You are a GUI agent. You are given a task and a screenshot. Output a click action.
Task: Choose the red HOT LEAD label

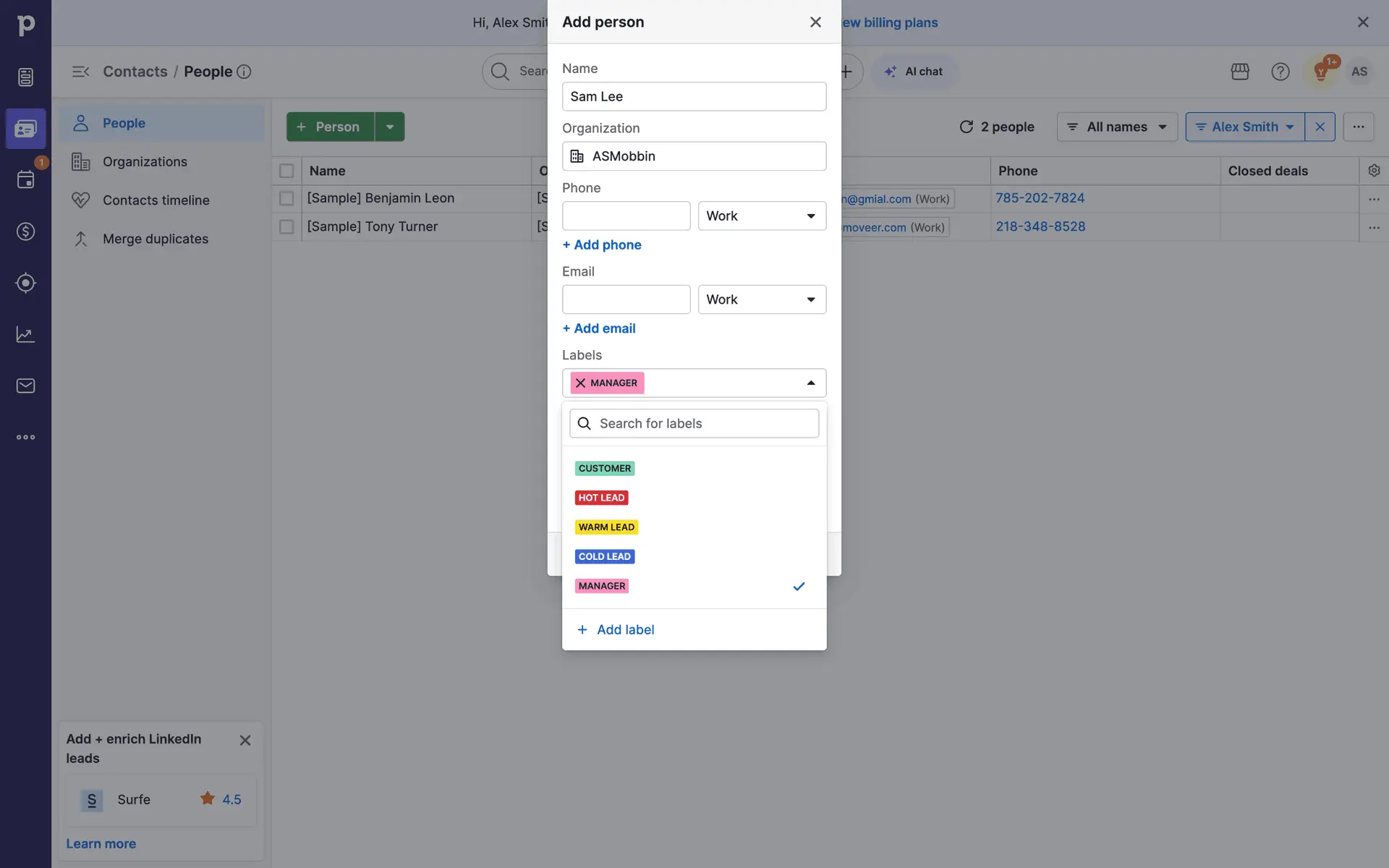tap(601, 498)
